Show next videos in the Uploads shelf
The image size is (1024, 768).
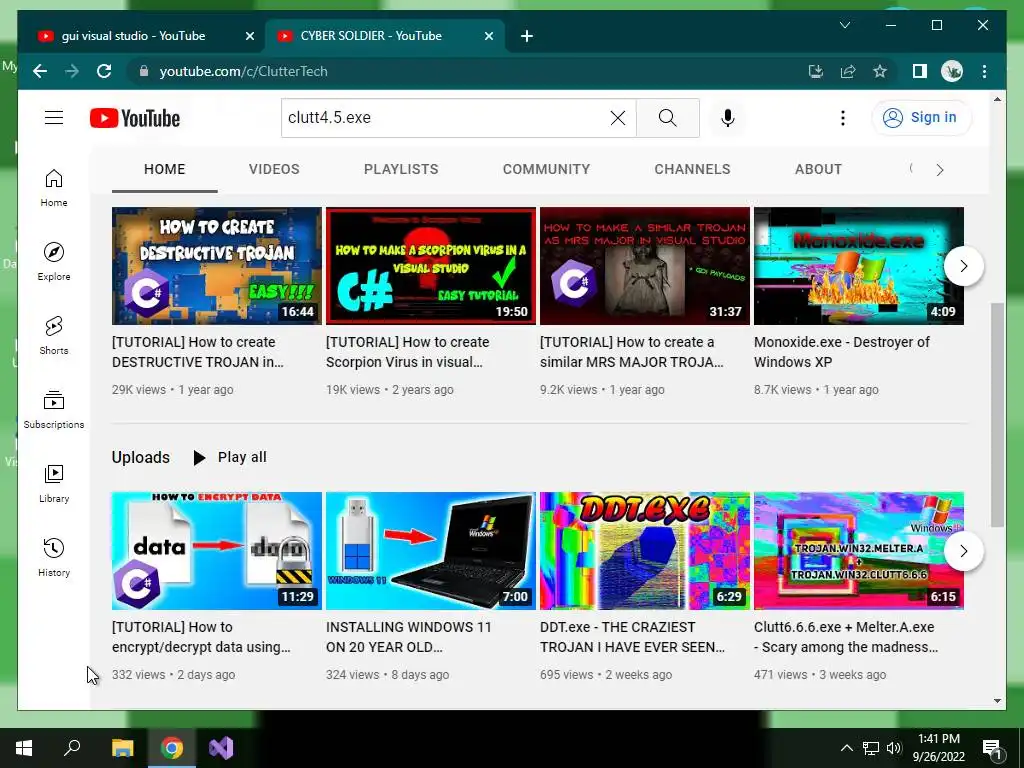(963, 551)
